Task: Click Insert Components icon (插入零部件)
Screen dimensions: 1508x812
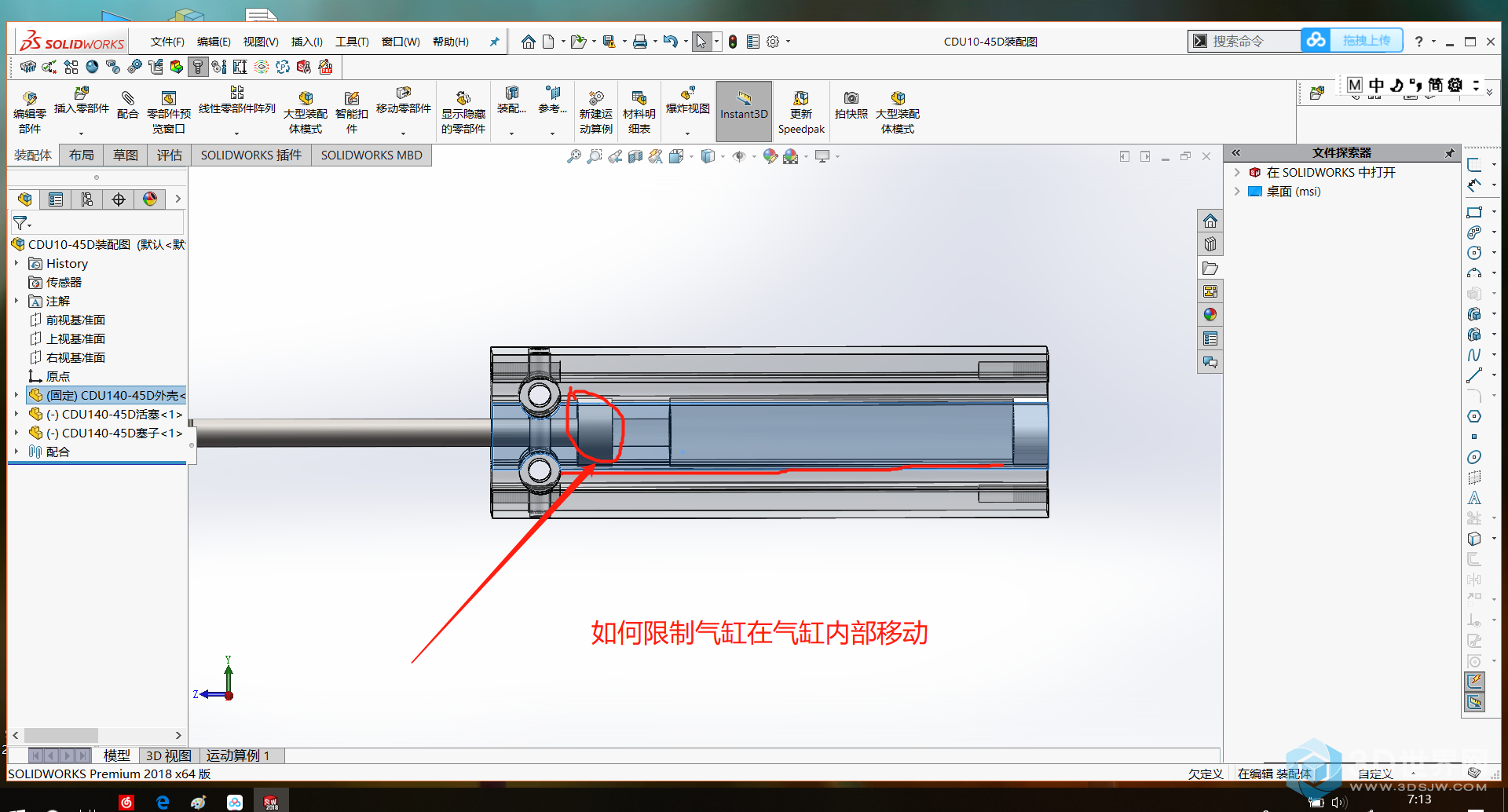Action: coord(81,101)
